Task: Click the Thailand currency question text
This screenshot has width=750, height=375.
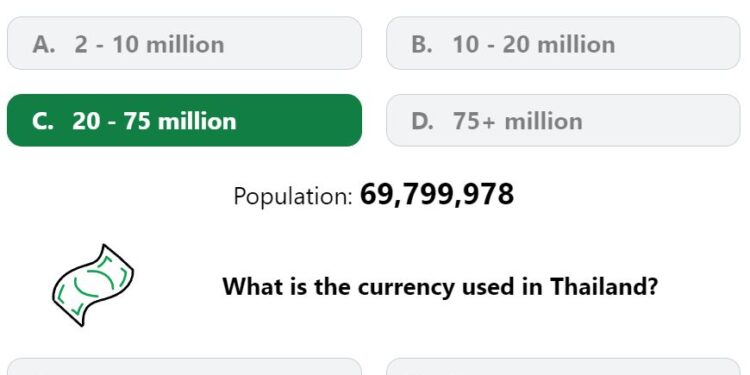Action: 440,287
